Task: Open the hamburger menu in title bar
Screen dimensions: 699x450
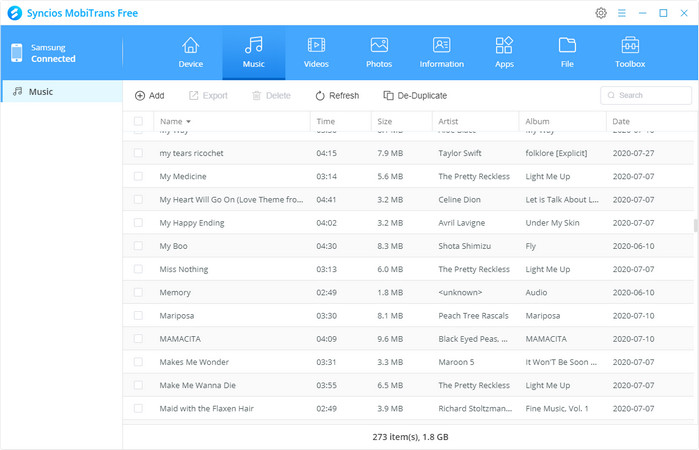Action: click(x=621, y=13)
